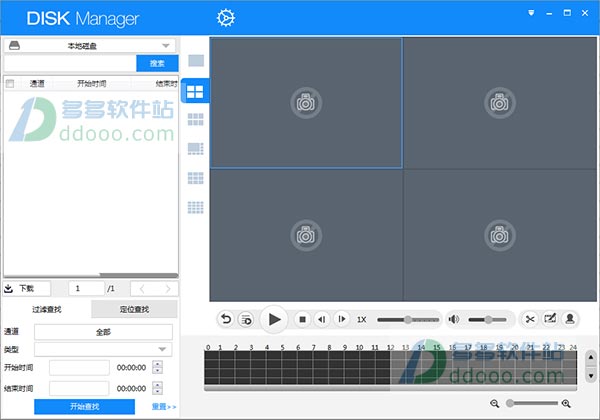Click the blue 搜索 search button

(x=157, y=63)
